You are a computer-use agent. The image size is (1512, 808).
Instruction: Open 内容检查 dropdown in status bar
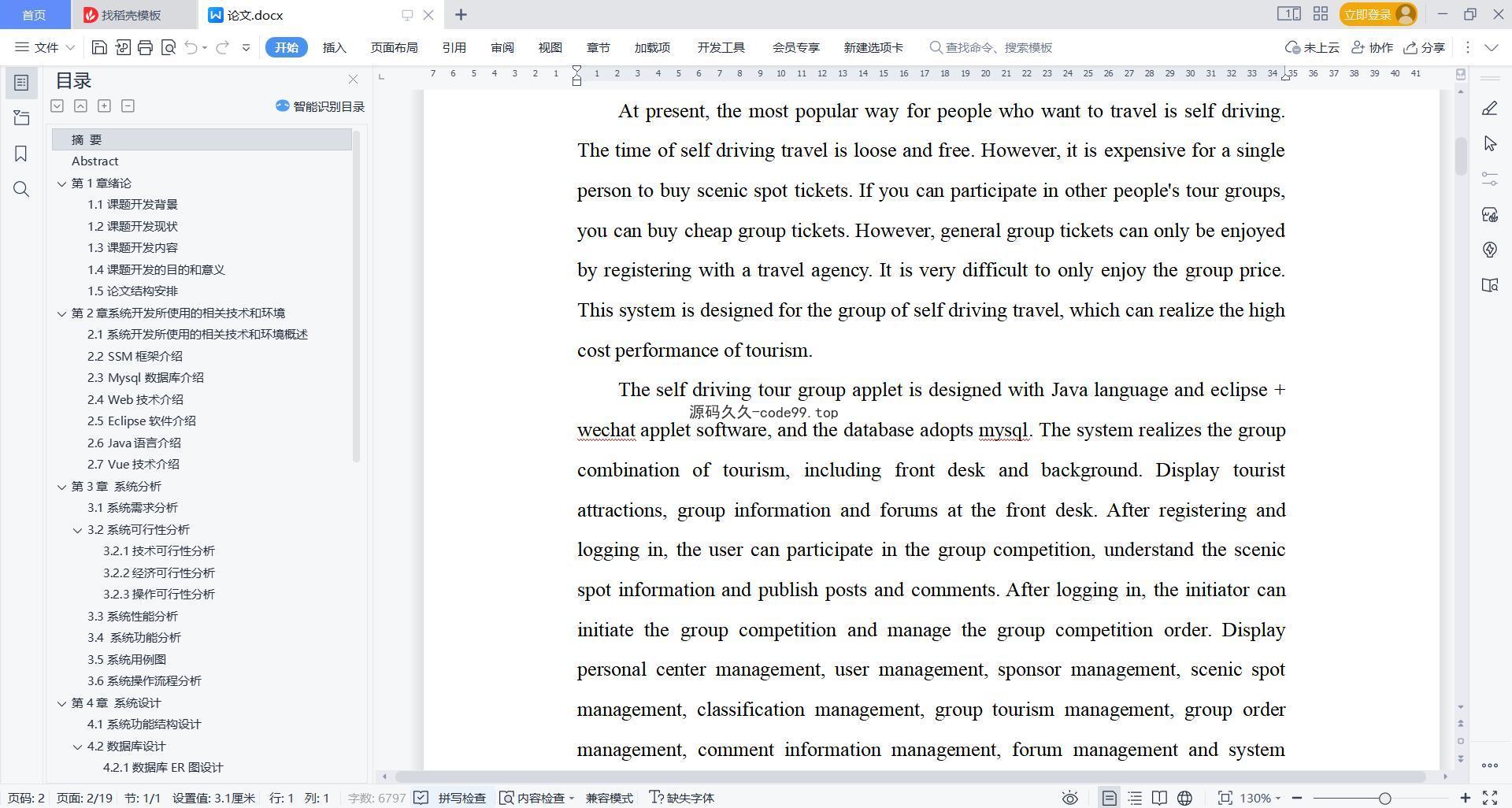tap(537, 798)
